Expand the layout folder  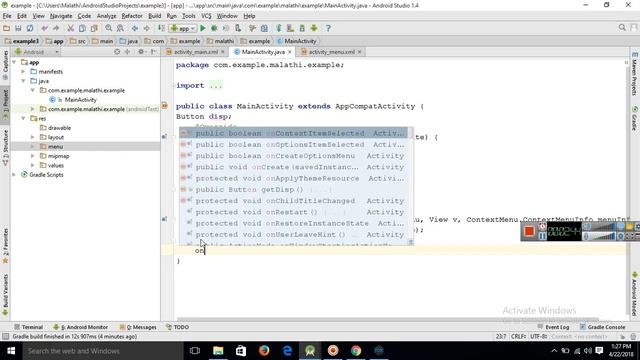[x=33, y=137]
